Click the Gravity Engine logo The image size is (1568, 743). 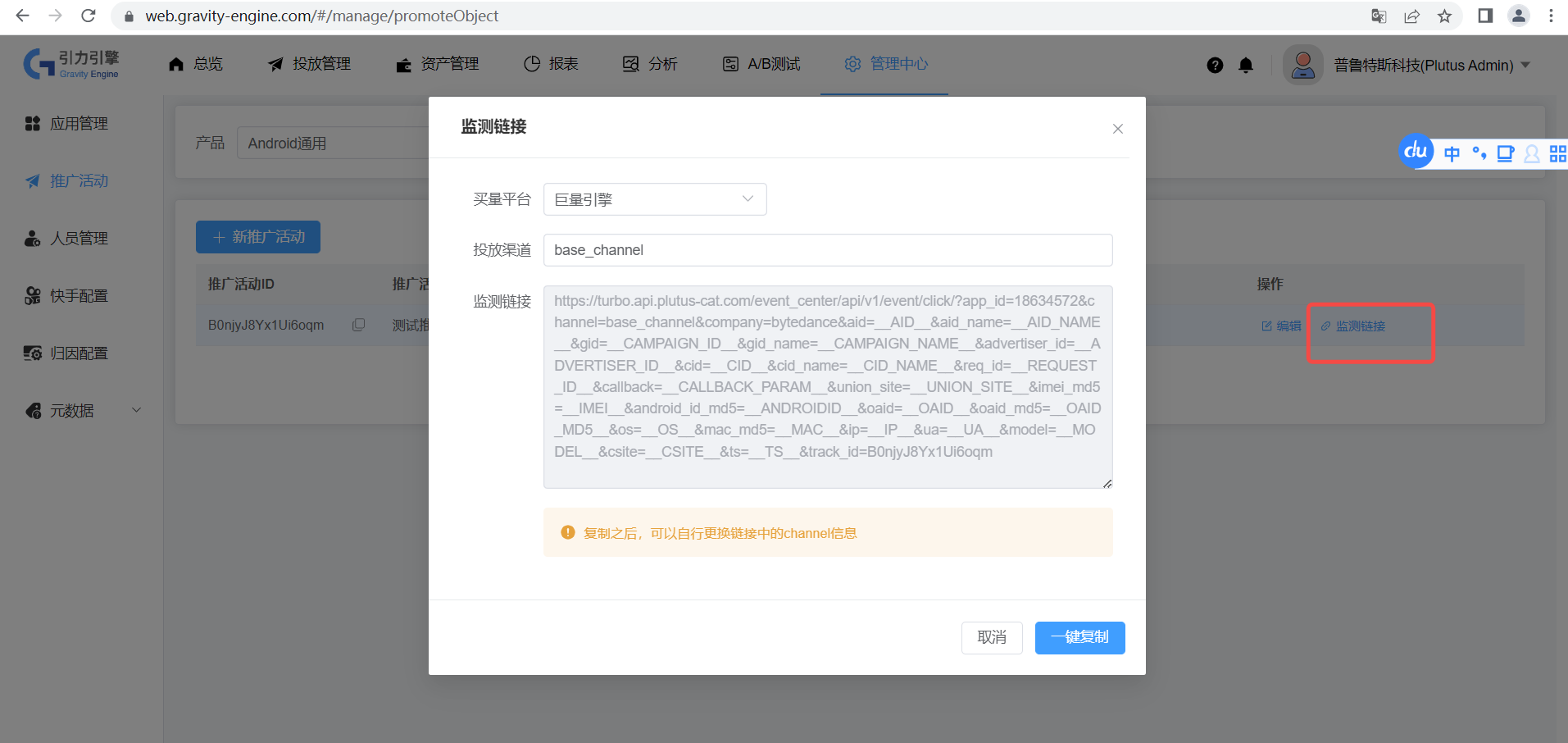pos(72,64)
